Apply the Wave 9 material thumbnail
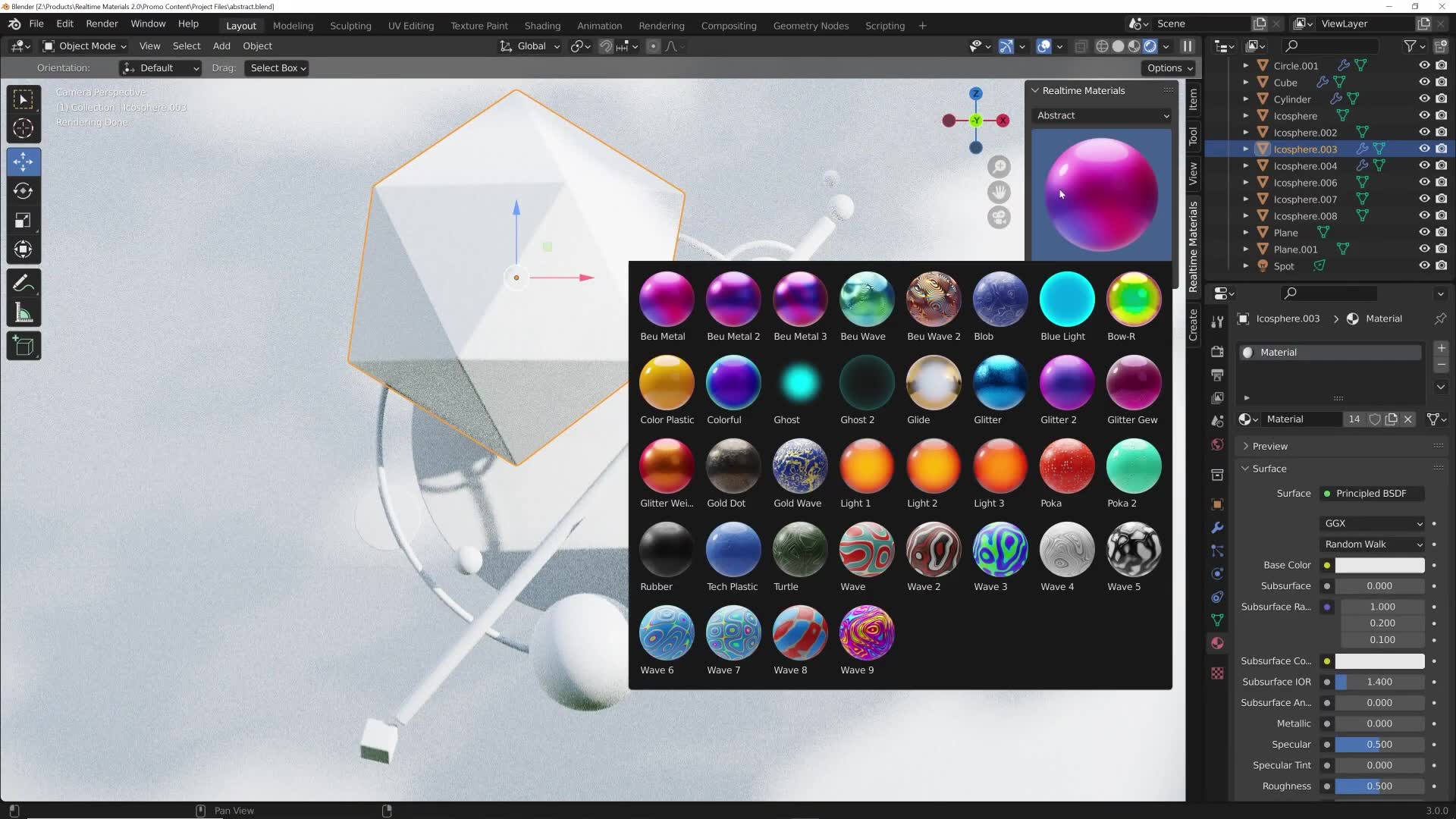Image resolution: width=1456 pixels, height=819 pixels. point(866,632)
